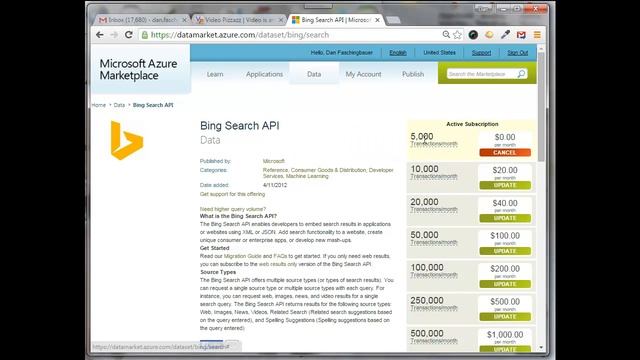Screen dimensions: 640x360
Task: Click the Bing Search API heading
Action: (x=240, y=126)
